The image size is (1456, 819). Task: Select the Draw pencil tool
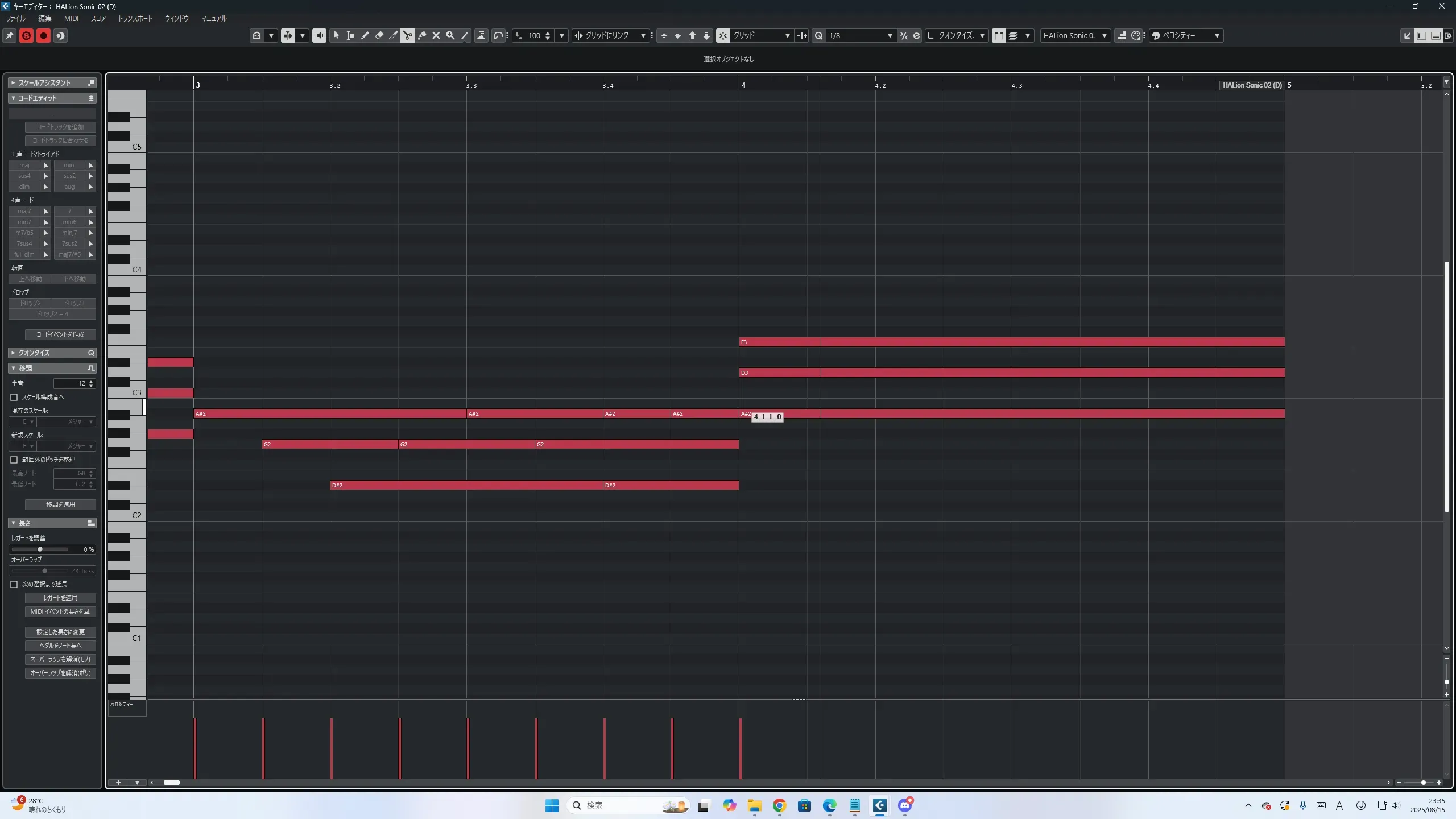(365, 35)
